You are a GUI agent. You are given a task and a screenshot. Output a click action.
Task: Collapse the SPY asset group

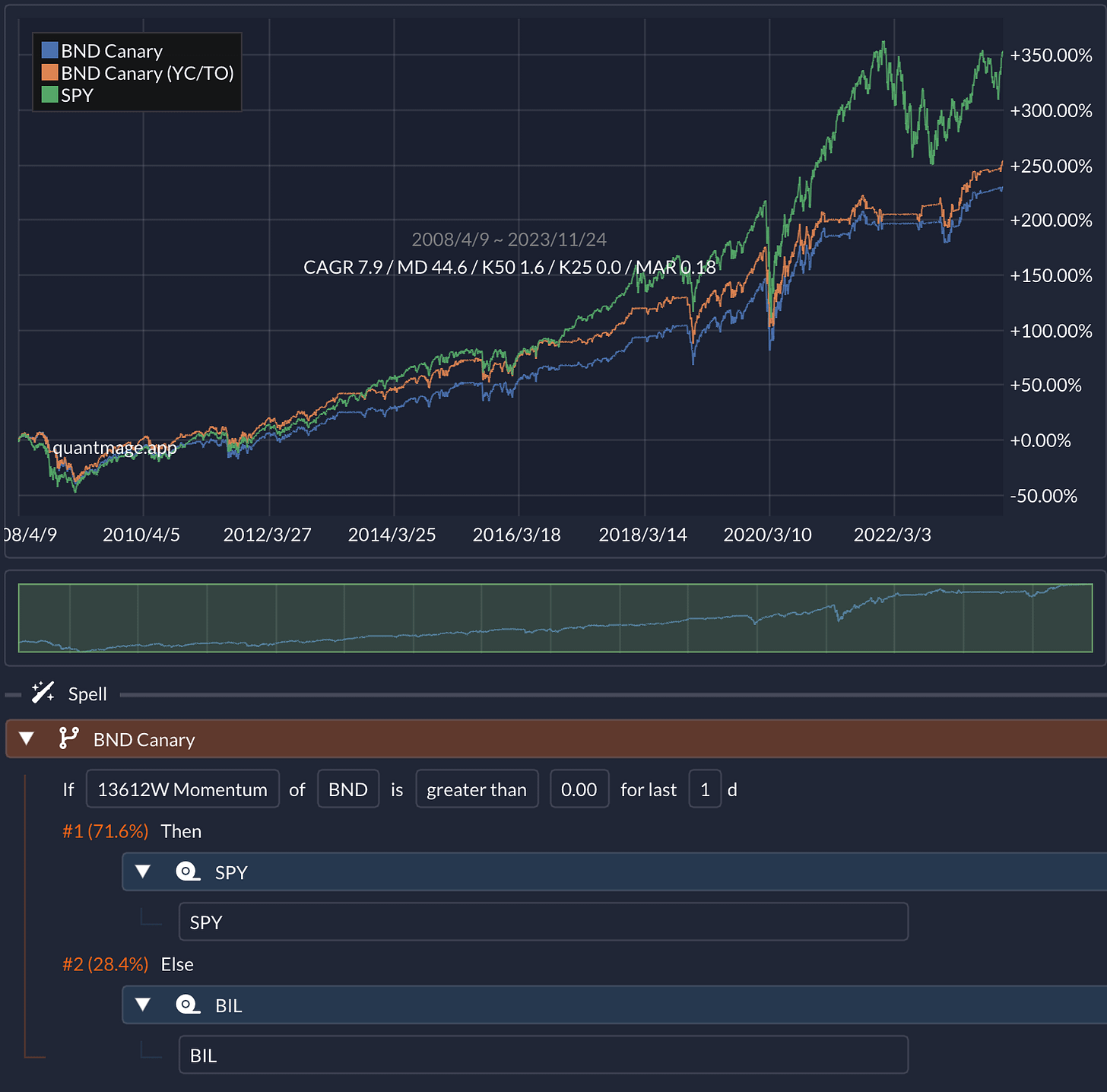(x=142, y=871)
